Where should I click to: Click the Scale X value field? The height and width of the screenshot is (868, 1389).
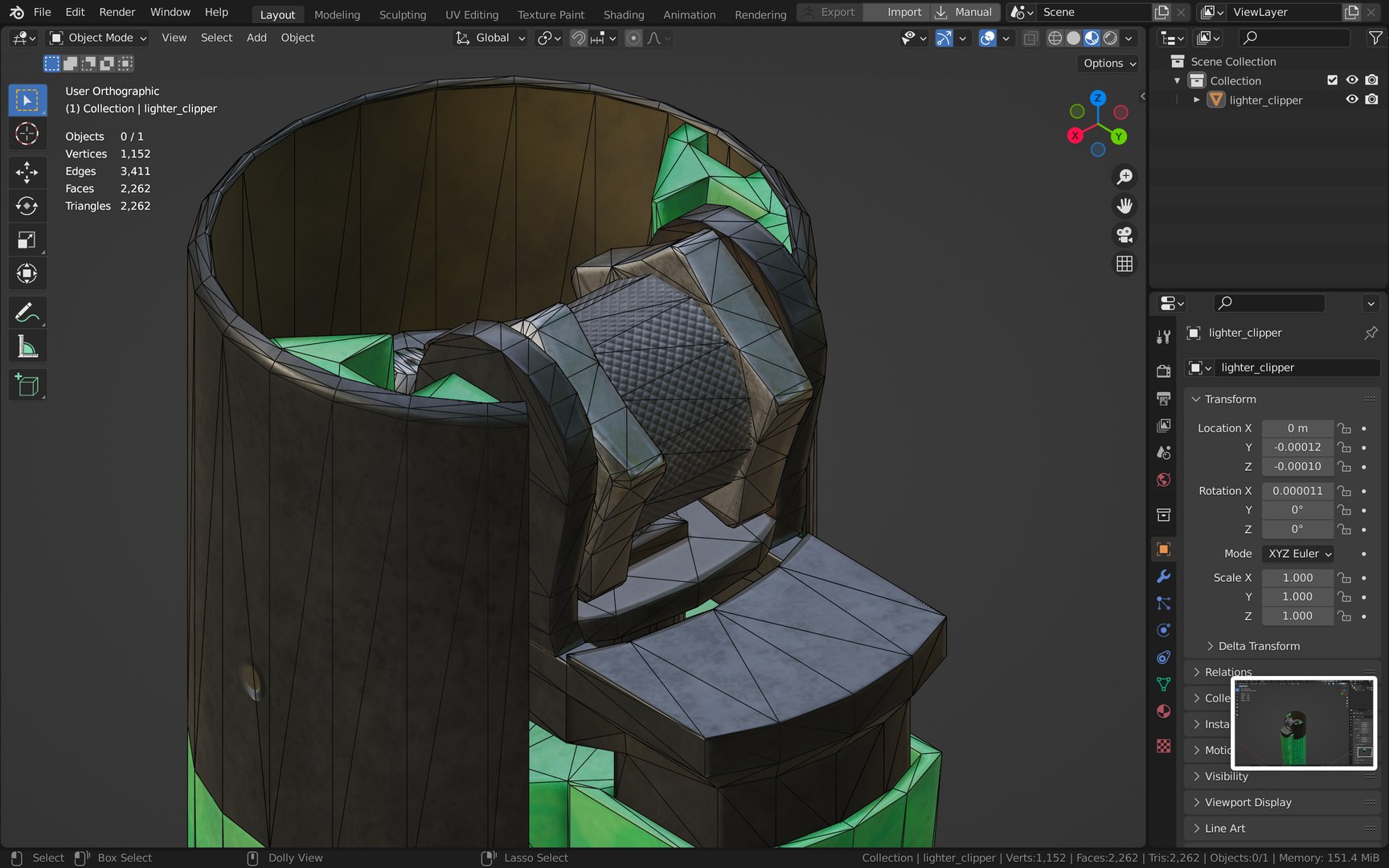1297,578
